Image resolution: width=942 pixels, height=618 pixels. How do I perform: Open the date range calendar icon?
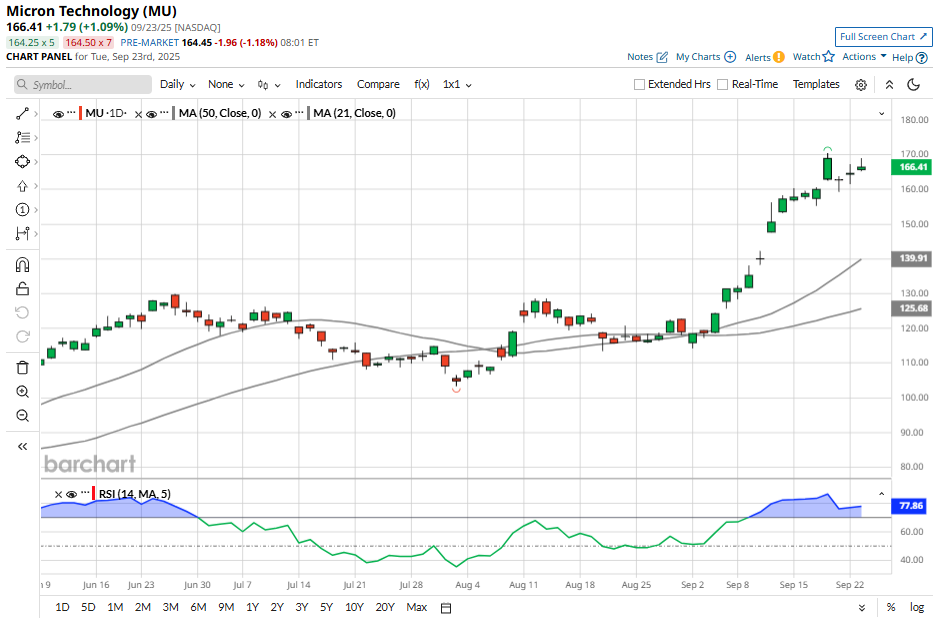[x=446, y=608]
